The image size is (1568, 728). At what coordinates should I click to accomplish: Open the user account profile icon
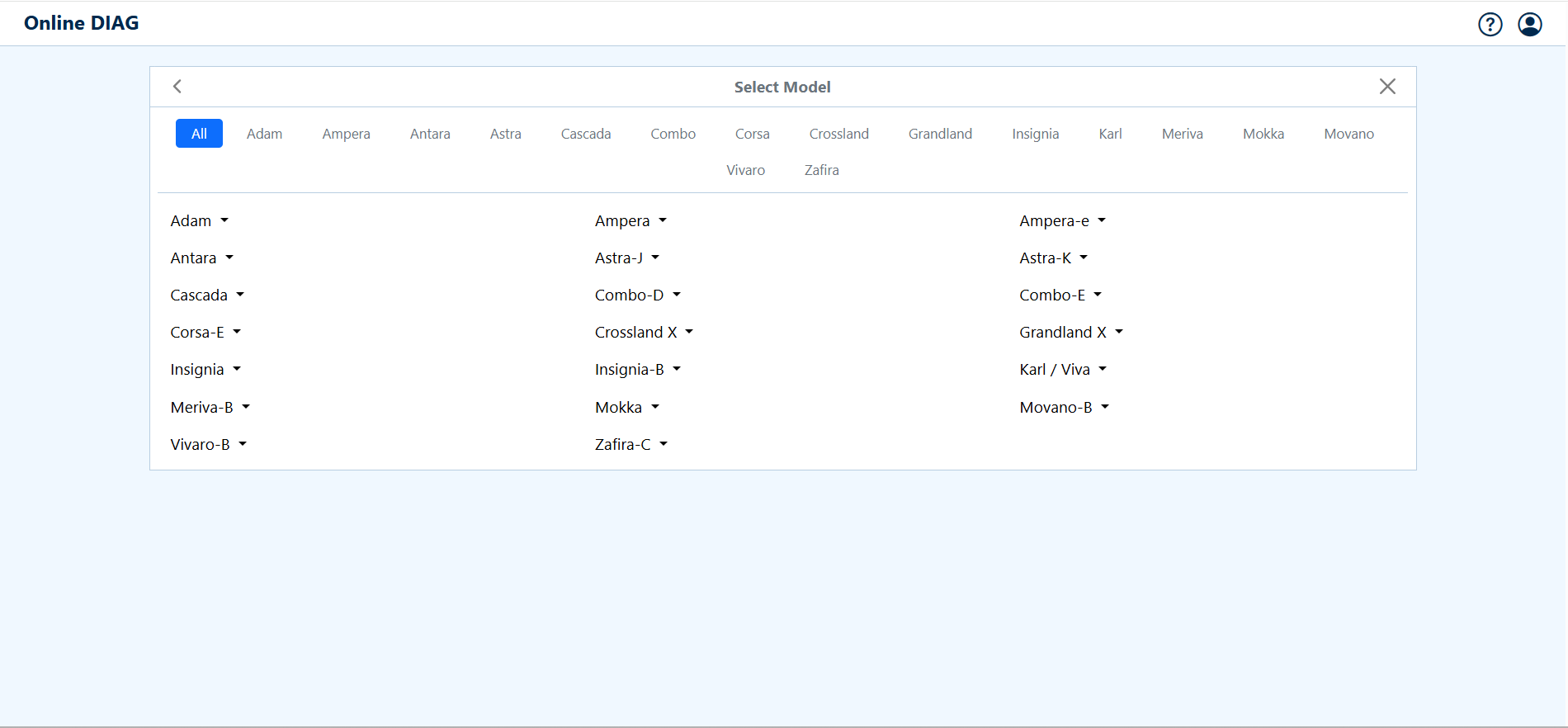click(x=1529, y=25)
